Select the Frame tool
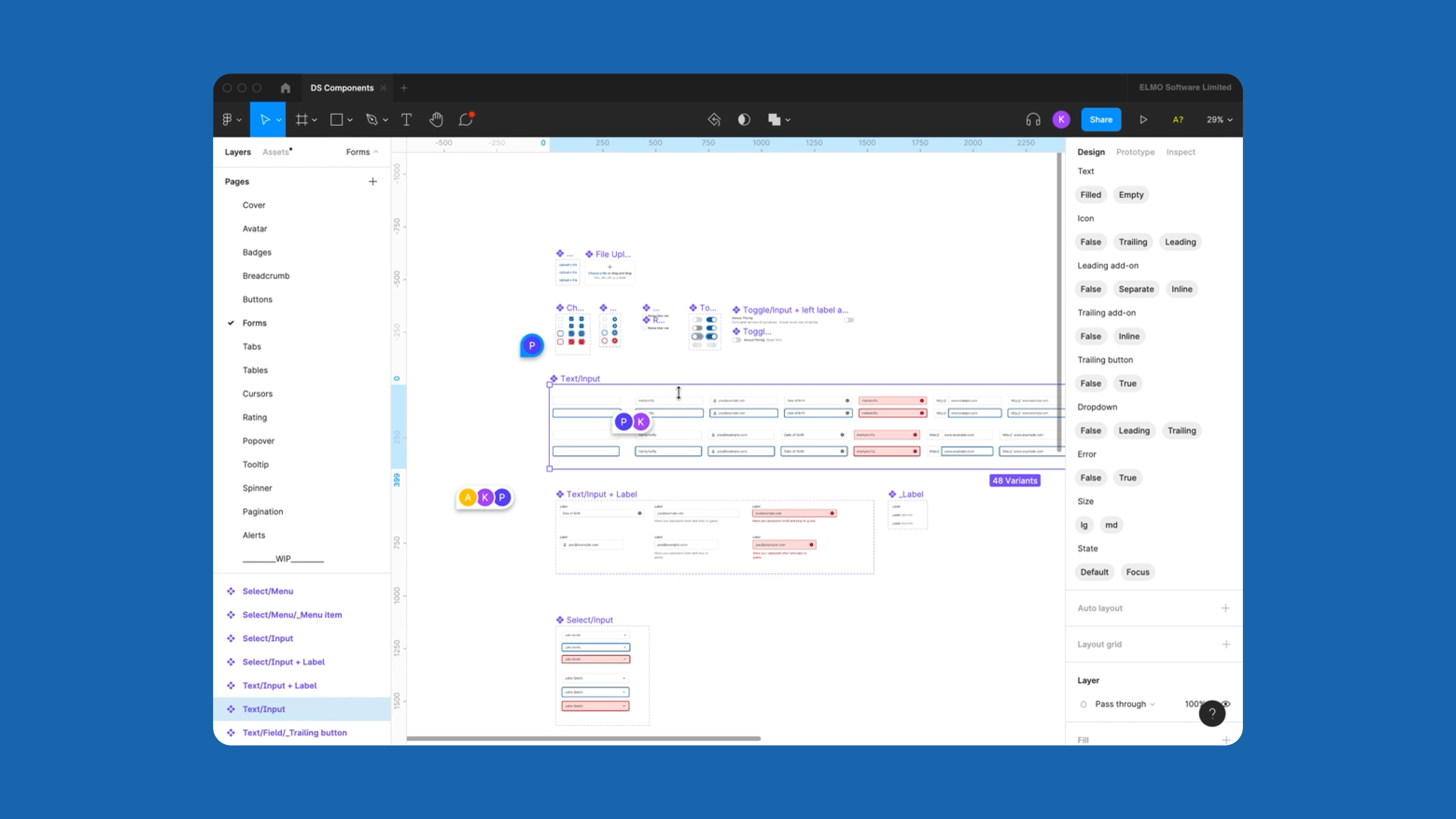Screen dimensions: 1456x819 pos(302,119)
